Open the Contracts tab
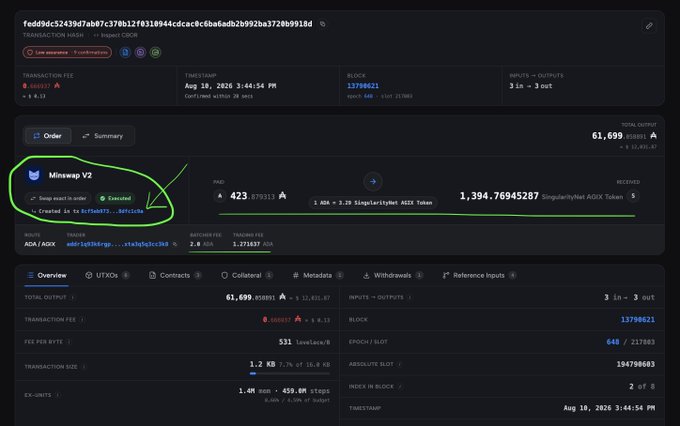Viewport: 680px width, 426px height. point(175,275)
